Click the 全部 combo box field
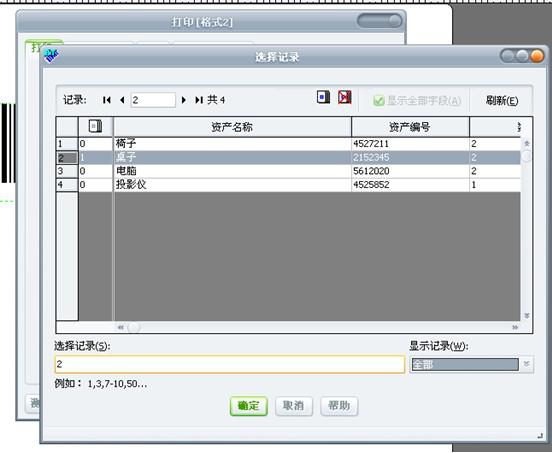Viewport: 552px width, 453px height. point(465,364)
